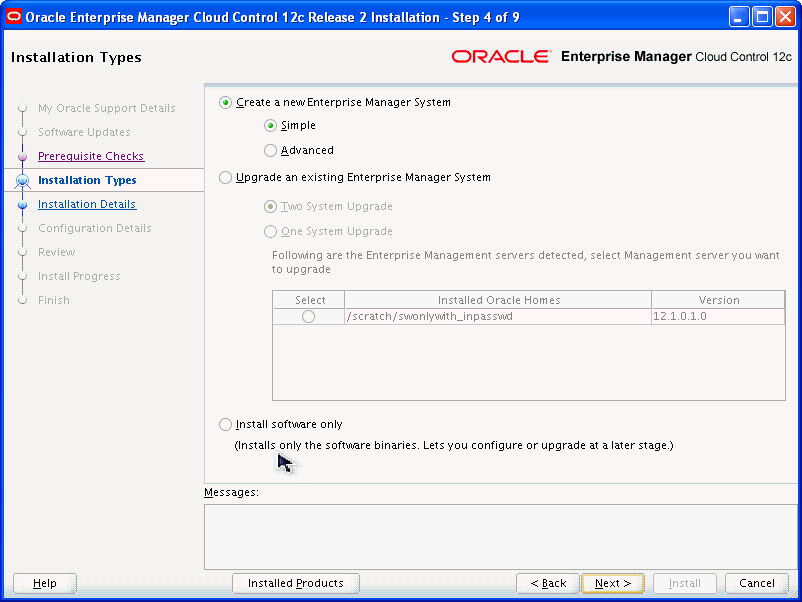
Task: Go to Installation Details step link
Action: (87, 204)
